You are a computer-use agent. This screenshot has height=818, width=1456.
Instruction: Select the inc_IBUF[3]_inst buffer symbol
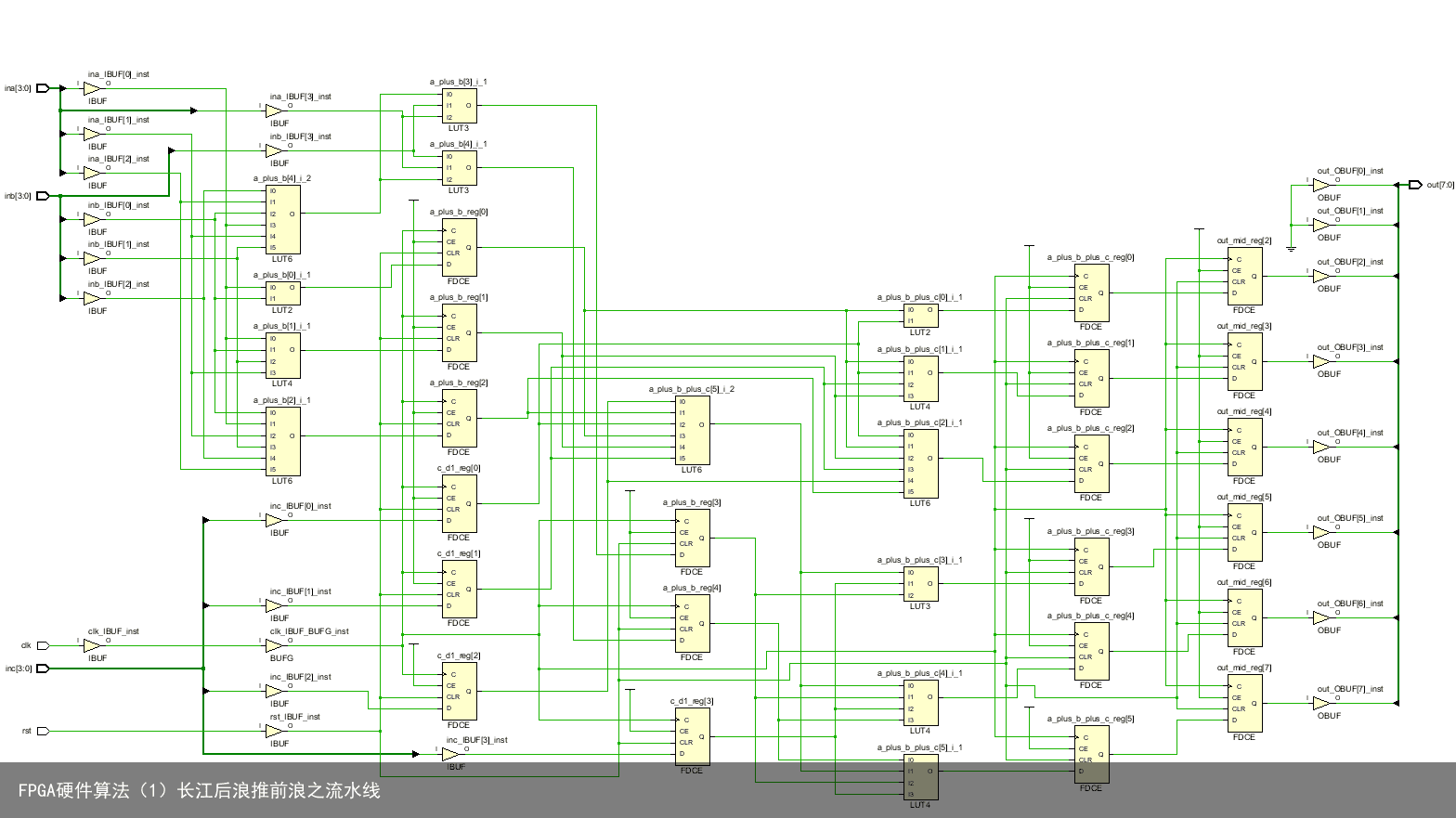[450, 754]
